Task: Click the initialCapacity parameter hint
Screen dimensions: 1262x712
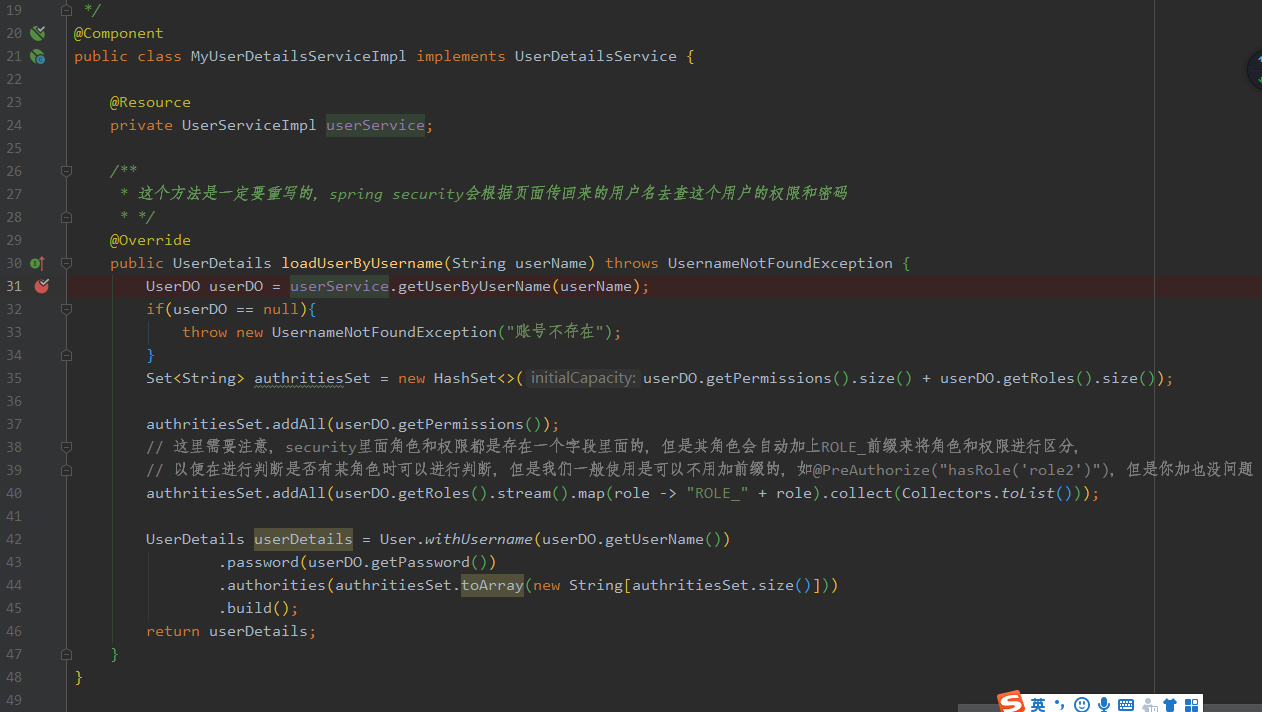Action: point(582,378)
